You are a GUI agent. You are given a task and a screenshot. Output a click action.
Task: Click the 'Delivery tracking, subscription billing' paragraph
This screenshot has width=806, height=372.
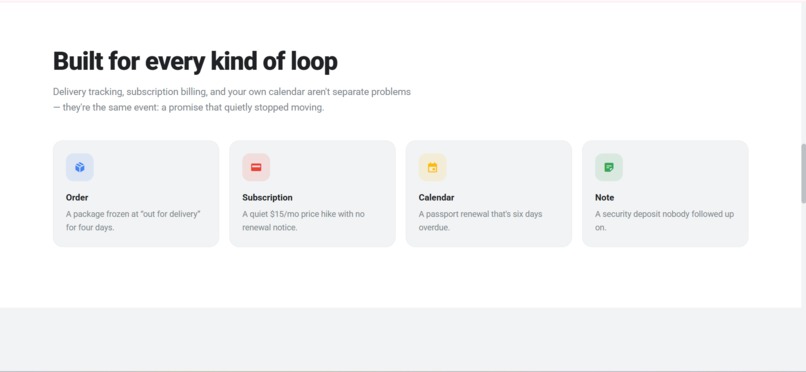click(232, 100)
